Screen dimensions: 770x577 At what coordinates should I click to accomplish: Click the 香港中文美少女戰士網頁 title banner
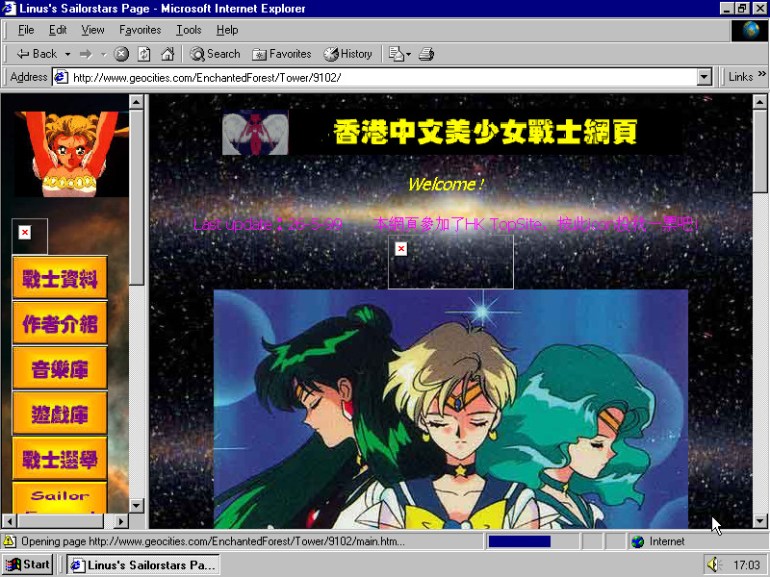coord(485,132)
